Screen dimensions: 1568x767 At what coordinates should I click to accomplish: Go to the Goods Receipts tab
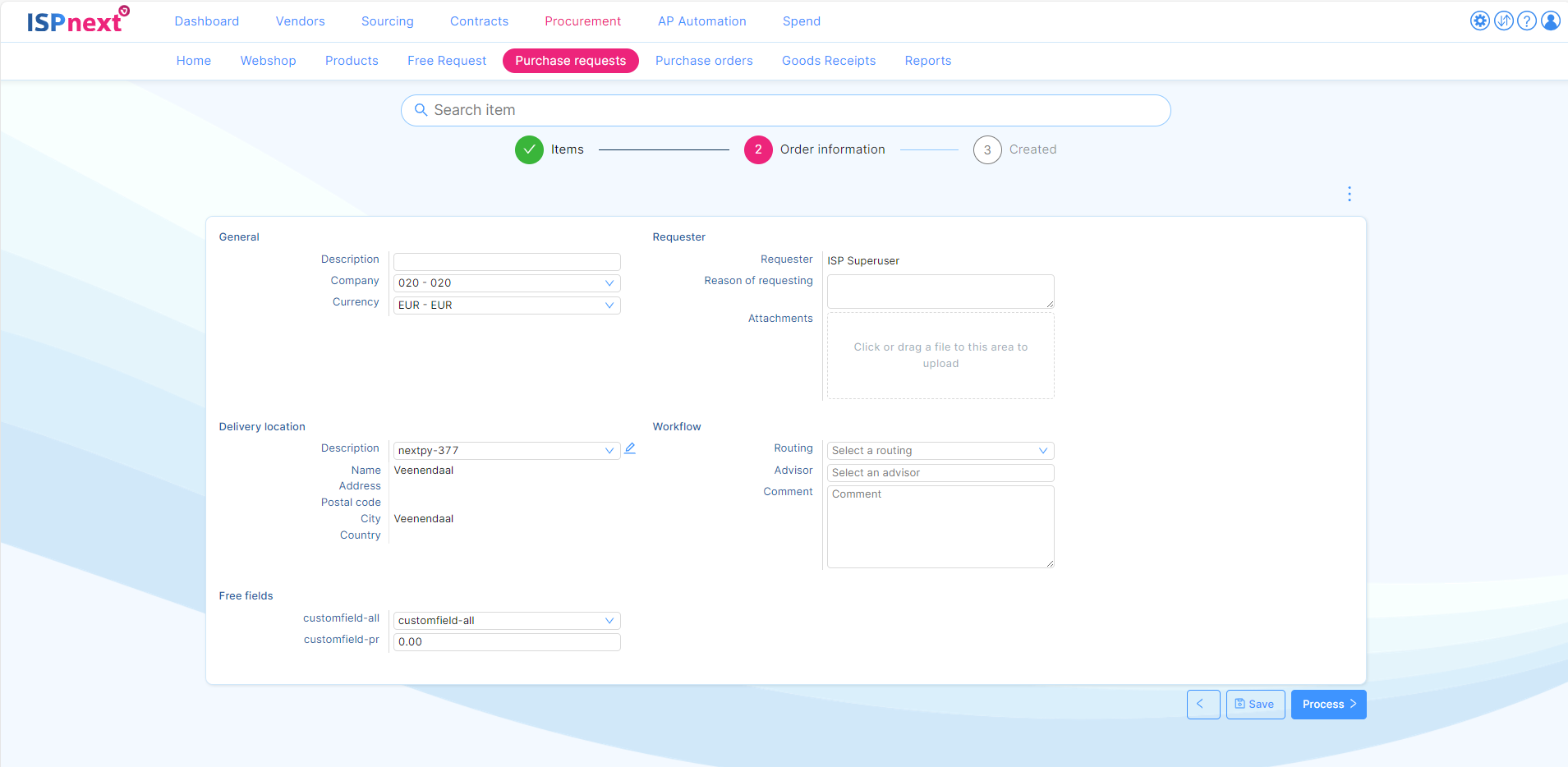pos(828,61)
